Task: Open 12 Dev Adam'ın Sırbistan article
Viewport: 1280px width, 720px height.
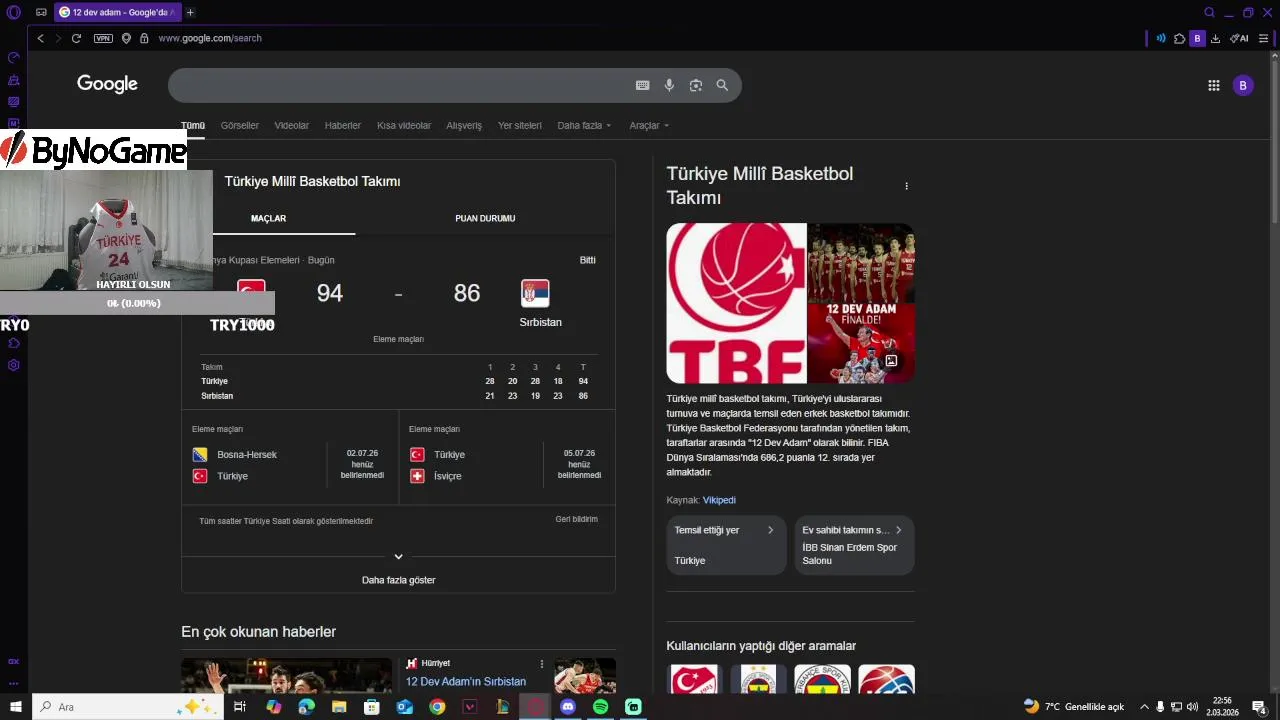Action: pyautogui.click(x=465, y=681)
